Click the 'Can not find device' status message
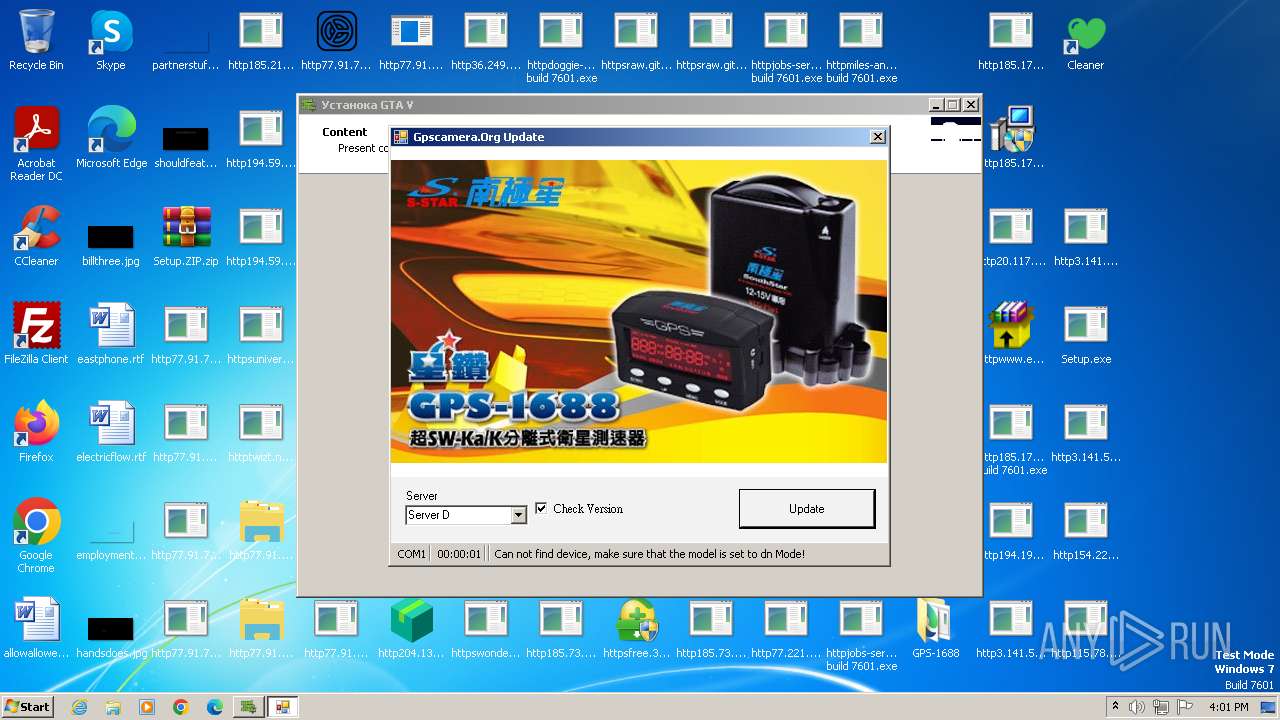1280x720 pixels. pyautogui.click(x=649, y=553)
